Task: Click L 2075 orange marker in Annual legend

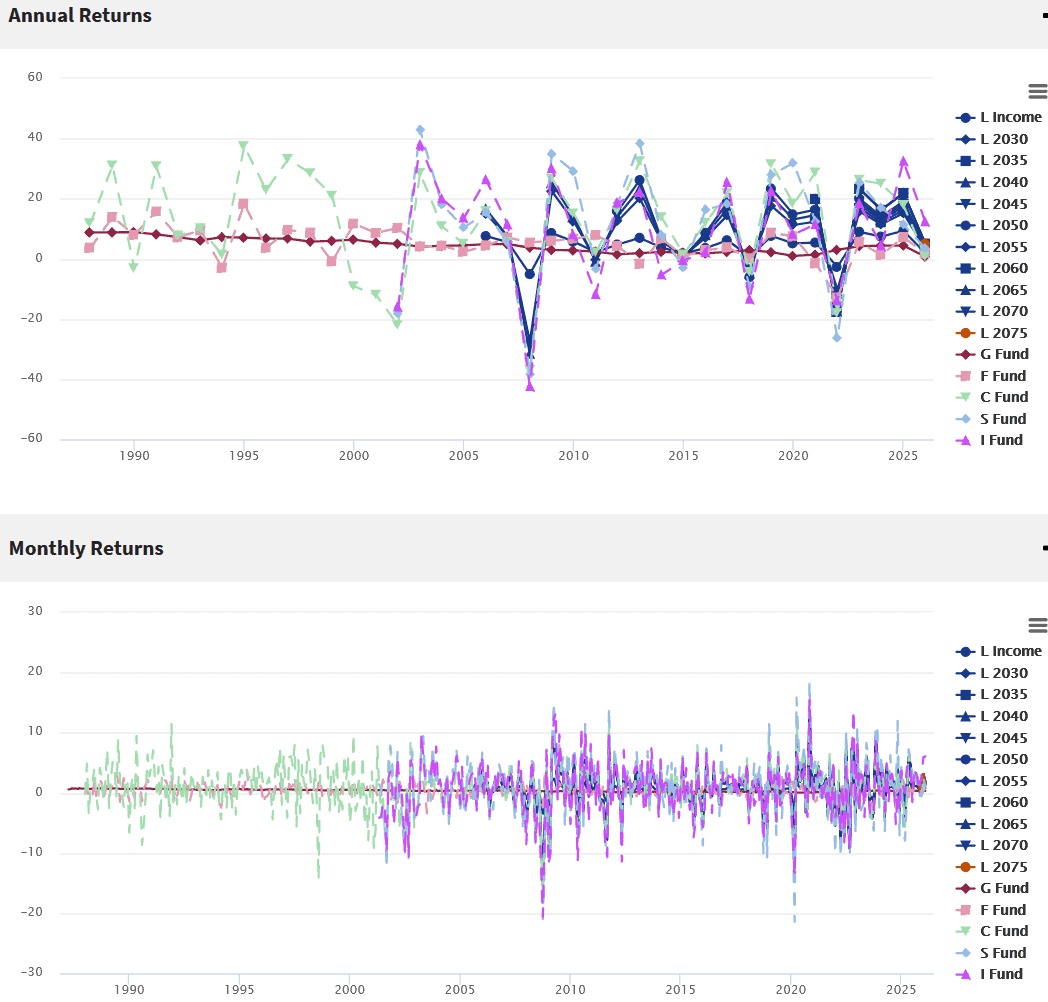Action: pos(966,333)
